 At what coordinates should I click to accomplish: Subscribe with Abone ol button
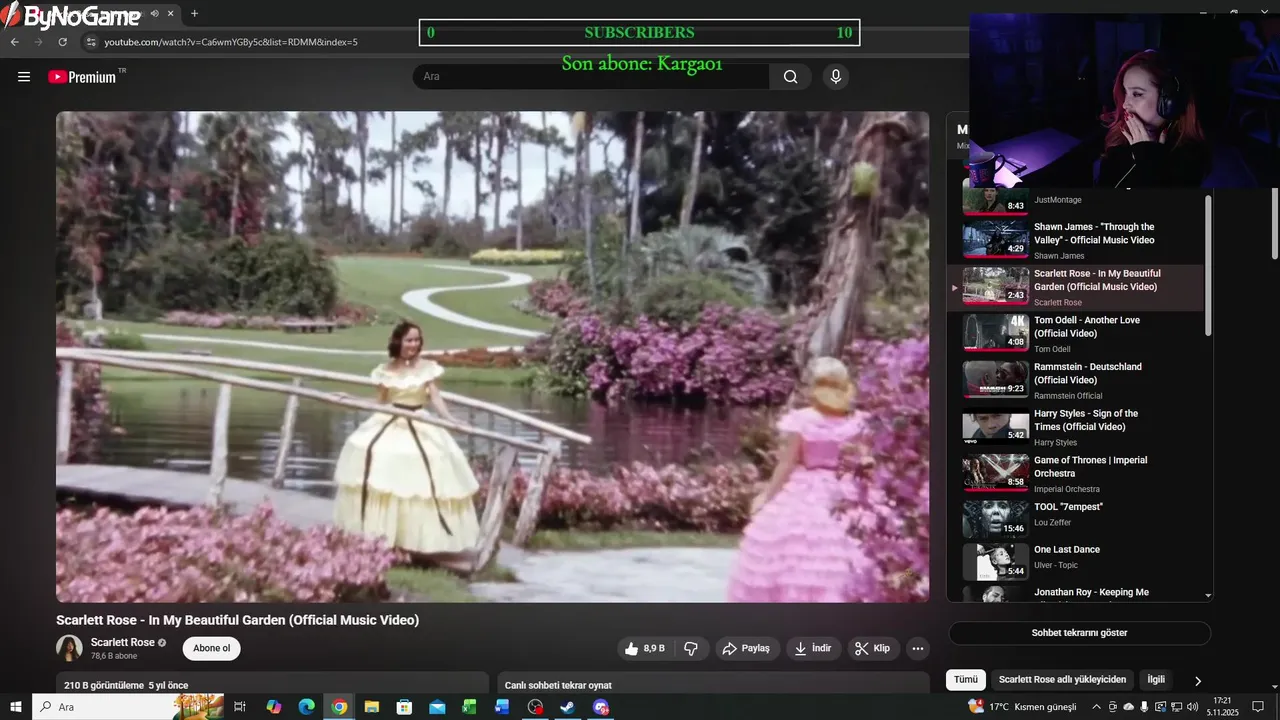[x=211, y=648]
